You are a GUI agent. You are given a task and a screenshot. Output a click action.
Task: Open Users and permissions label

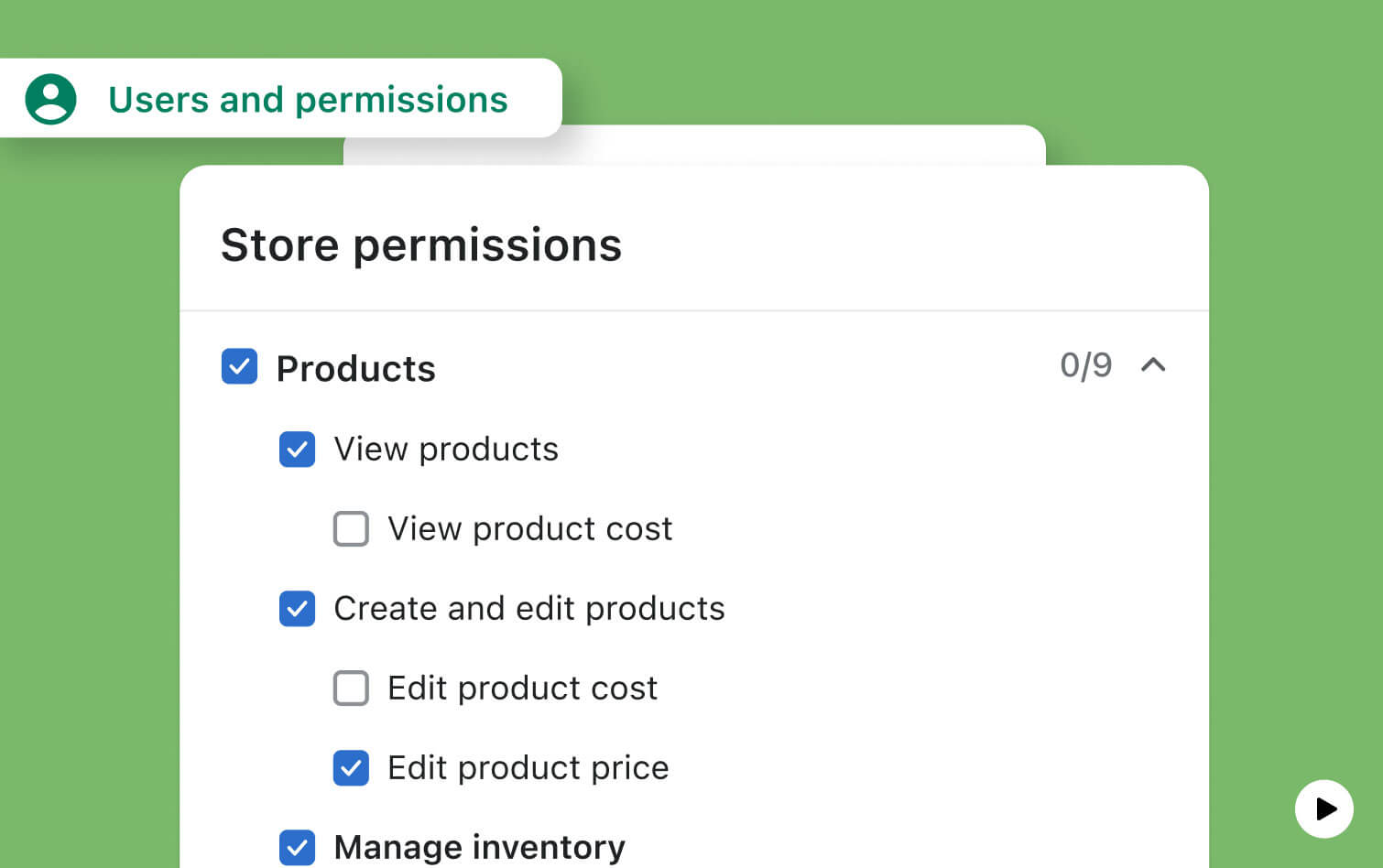click(308, 99)
